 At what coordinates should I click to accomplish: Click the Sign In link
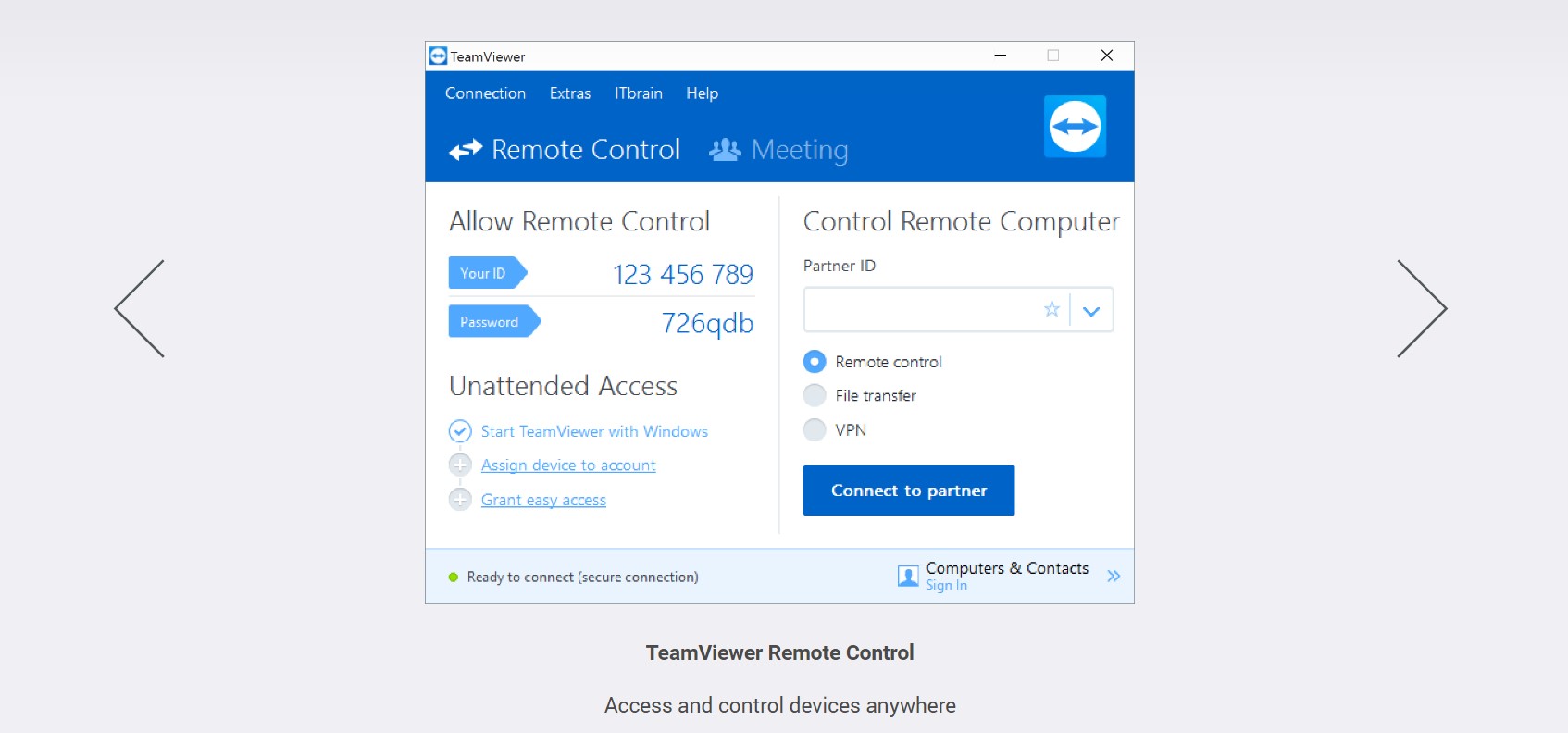pyautogui.click(x=946, y=586)
